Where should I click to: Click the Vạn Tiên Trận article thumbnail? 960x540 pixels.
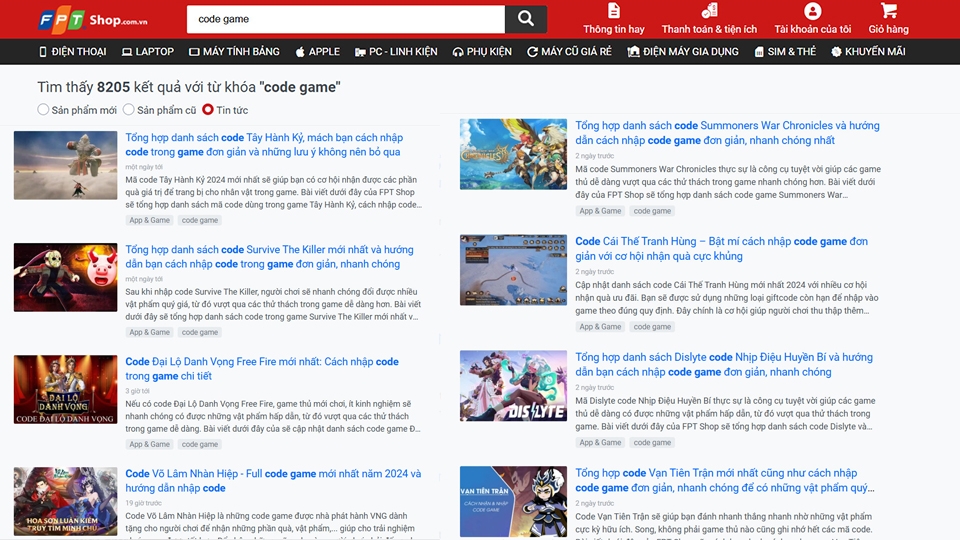pyautogui.click(x=513, y=501)
